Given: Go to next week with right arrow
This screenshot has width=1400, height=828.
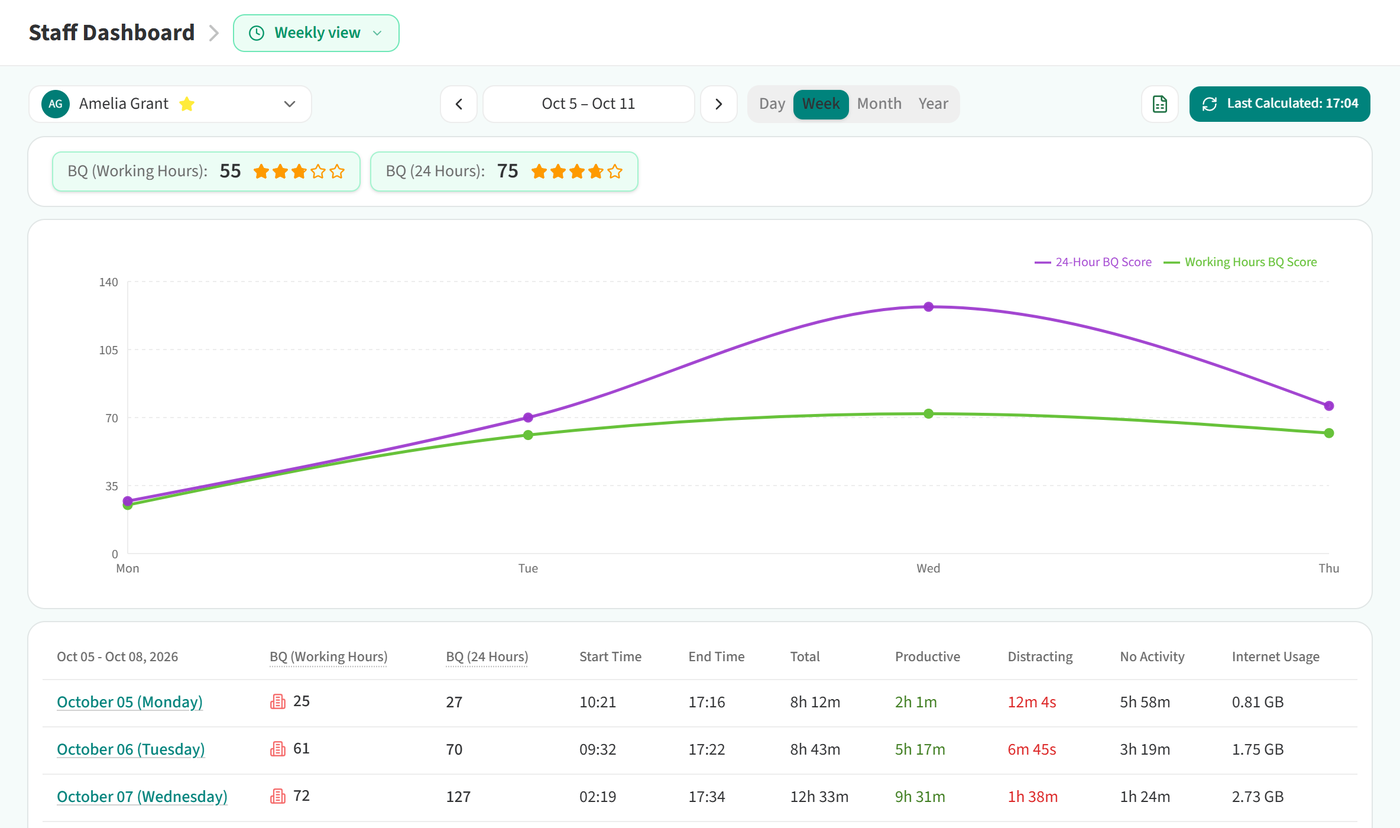Looking at the screenshot, I should [x=719, y=104].
